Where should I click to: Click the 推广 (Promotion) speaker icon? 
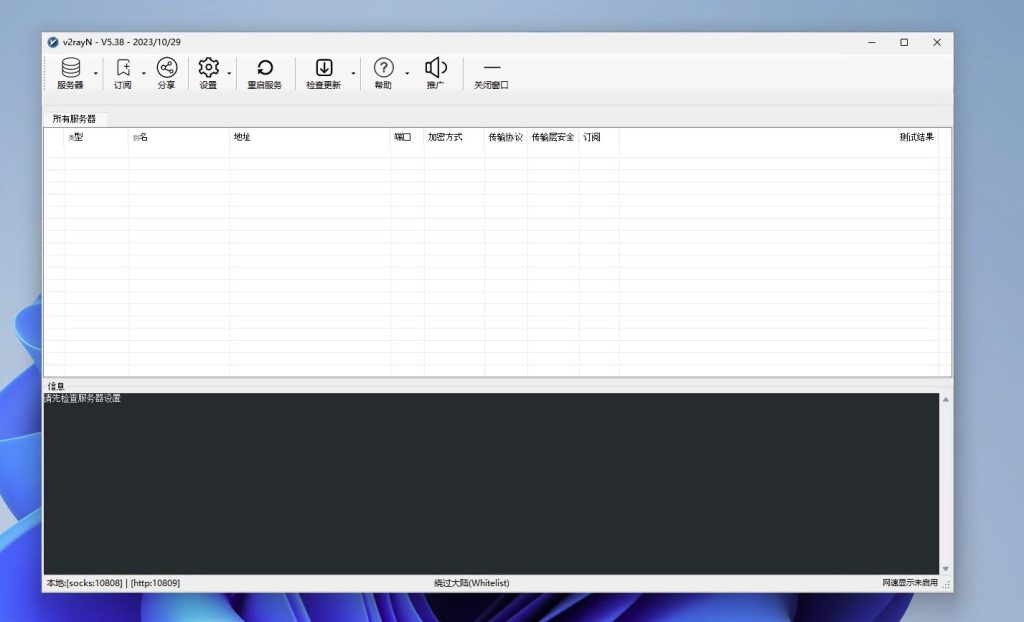pyautogui.click(x=436, y=73)
